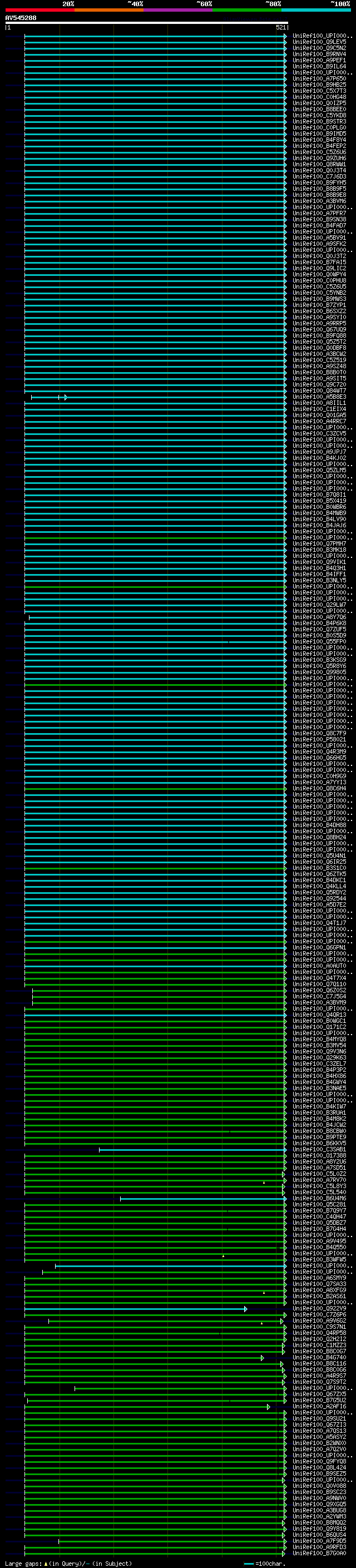Select subject label UniRef100_B4F8Y4

pyautogui.click(x=319, y=140)
